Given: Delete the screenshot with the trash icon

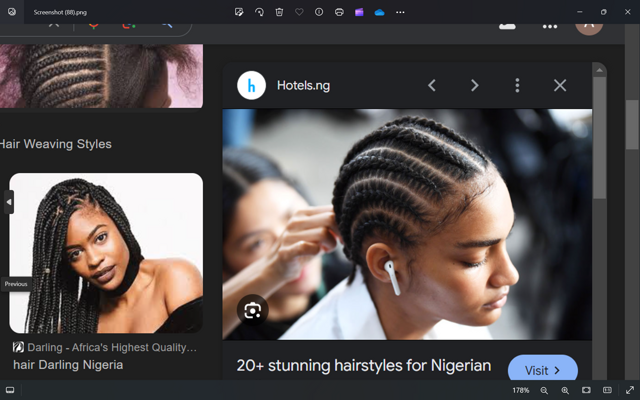Looking at the screenshot, I should click(279, 12).
